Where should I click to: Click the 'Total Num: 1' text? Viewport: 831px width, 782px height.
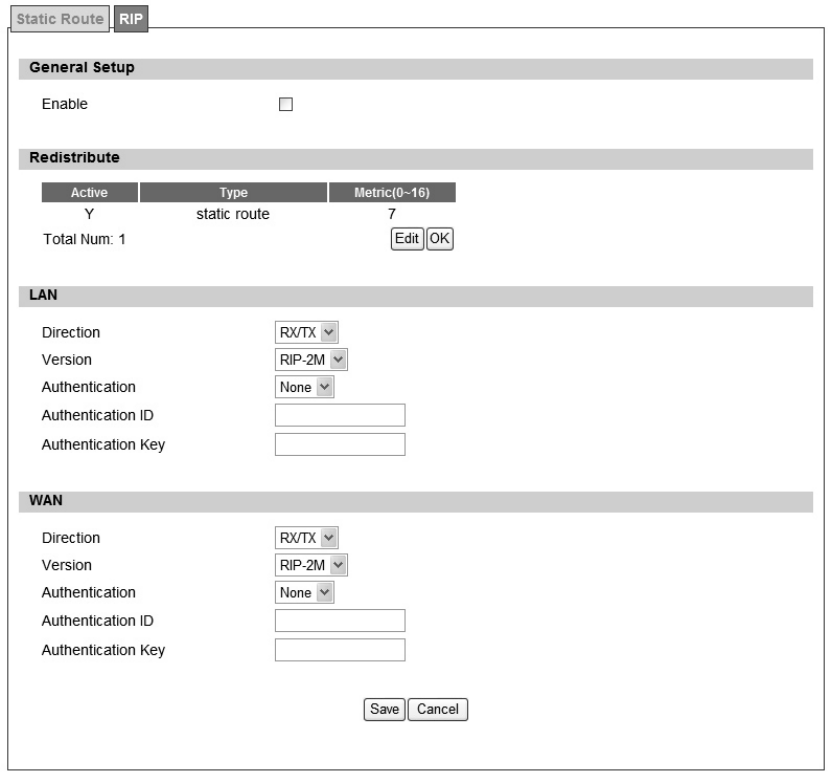(84, 239)
